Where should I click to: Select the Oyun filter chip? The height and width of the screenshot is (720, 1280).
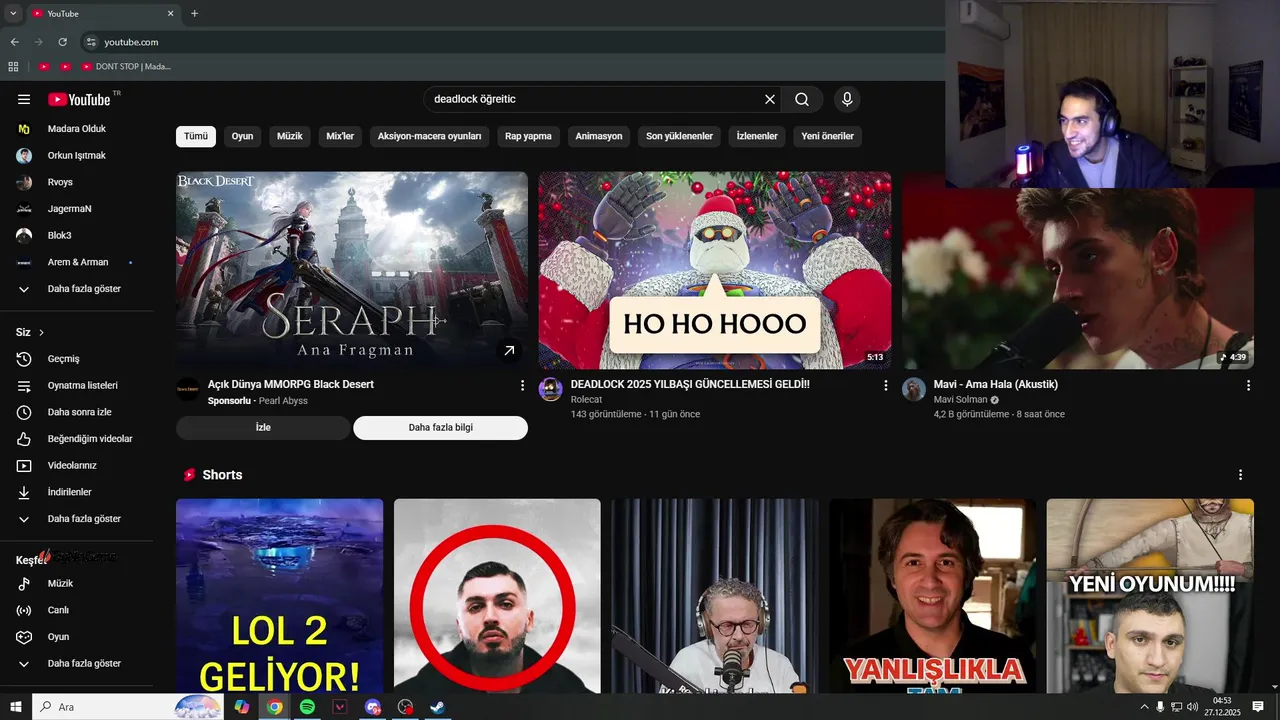tap(243, 136)
